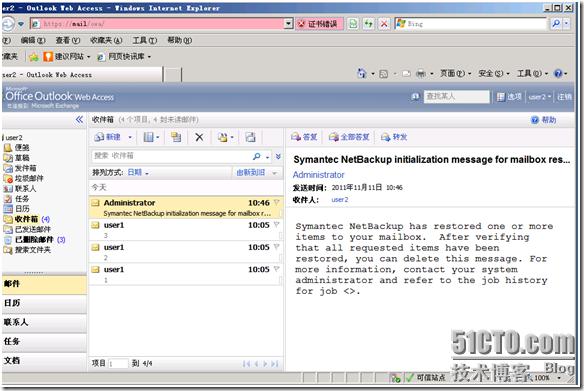The width and height of the screenshot is (584, 391).
Task: Click the certificate error button
Action: [320, 24]
